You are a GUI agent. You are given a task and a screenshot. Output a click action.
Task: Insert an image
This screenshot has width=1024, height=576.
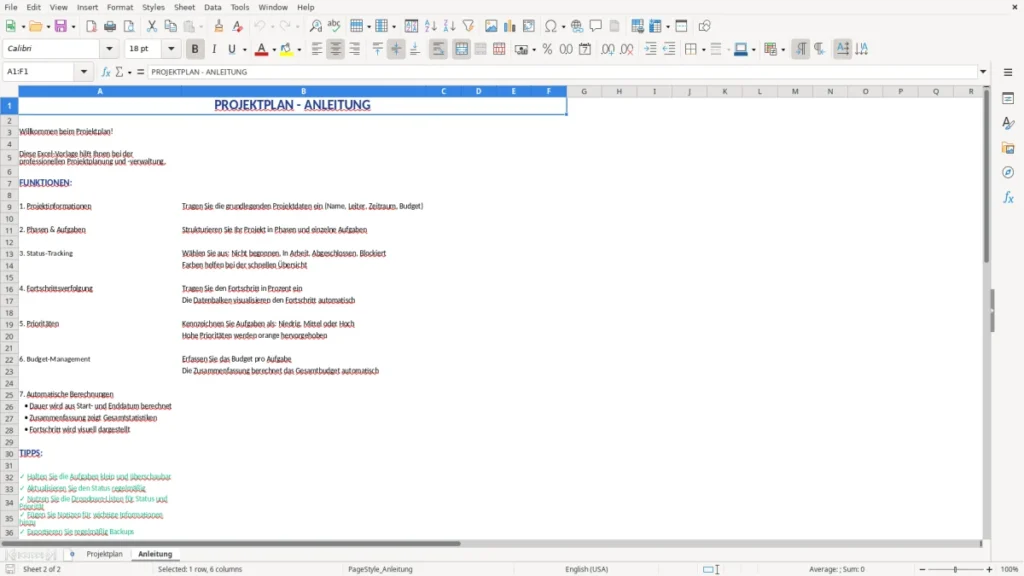pyautogui.click(x=491, y=26)
